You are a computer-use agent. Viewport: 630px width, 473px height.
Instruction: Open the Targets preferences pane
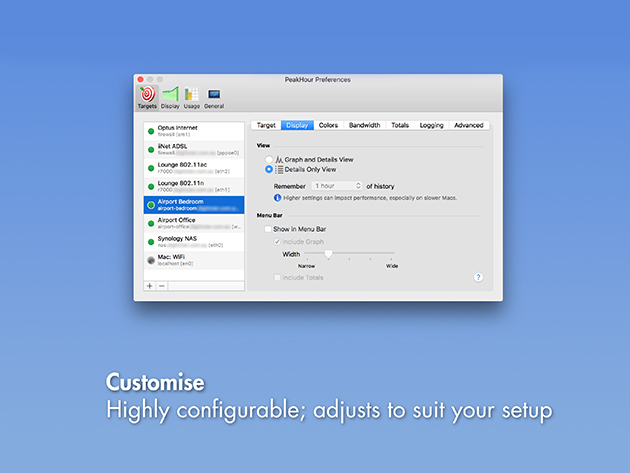pos(147,96)
